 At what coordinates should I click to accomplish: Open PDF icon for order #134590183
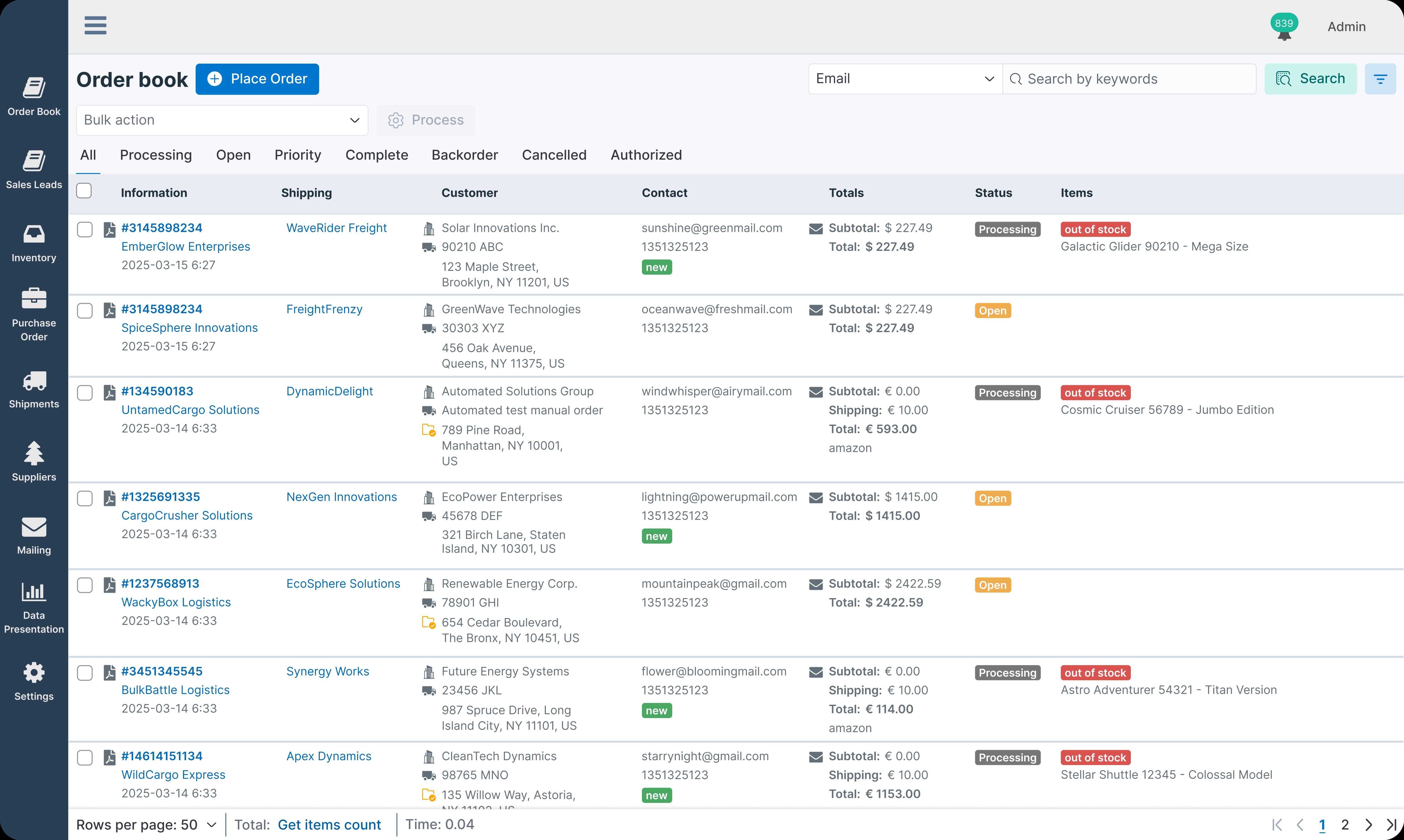pyautogui.click(x=110, y=392)
